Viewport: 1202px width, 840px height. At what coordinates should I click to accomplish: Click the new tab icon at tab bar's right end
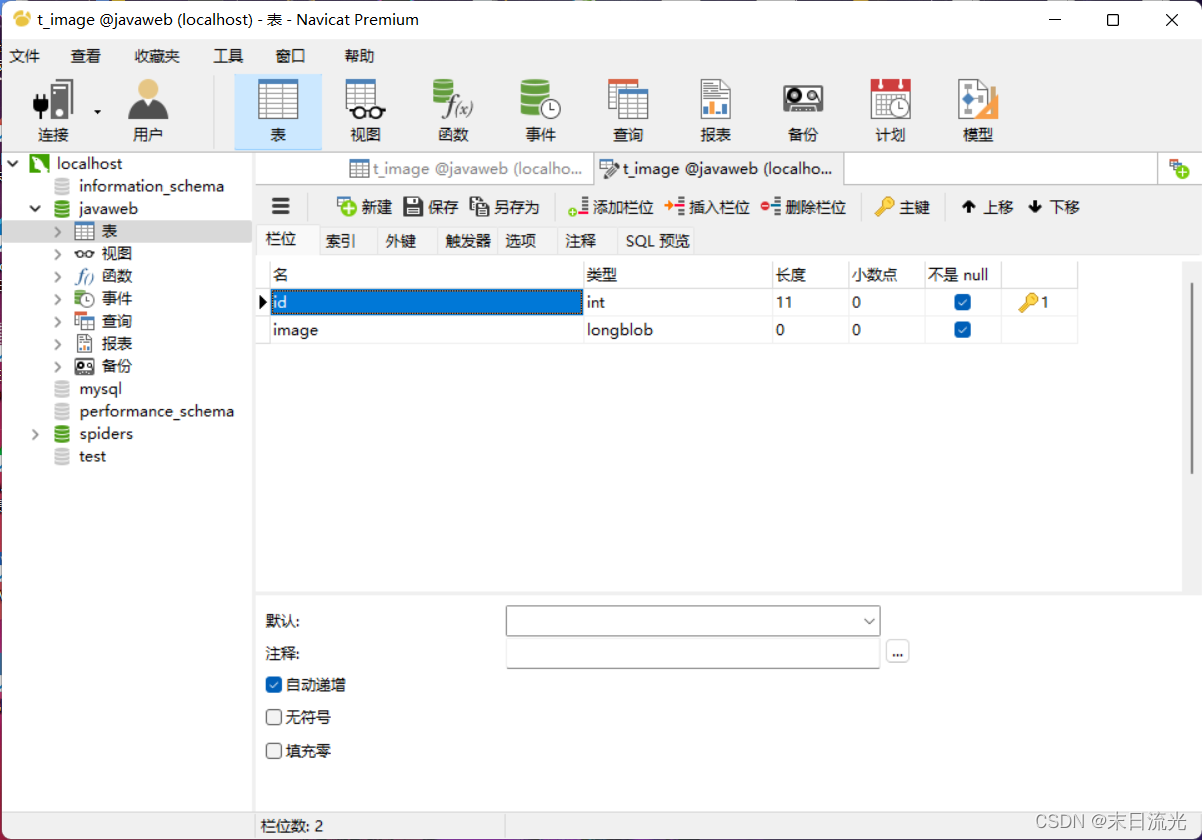coord(1179,170)
